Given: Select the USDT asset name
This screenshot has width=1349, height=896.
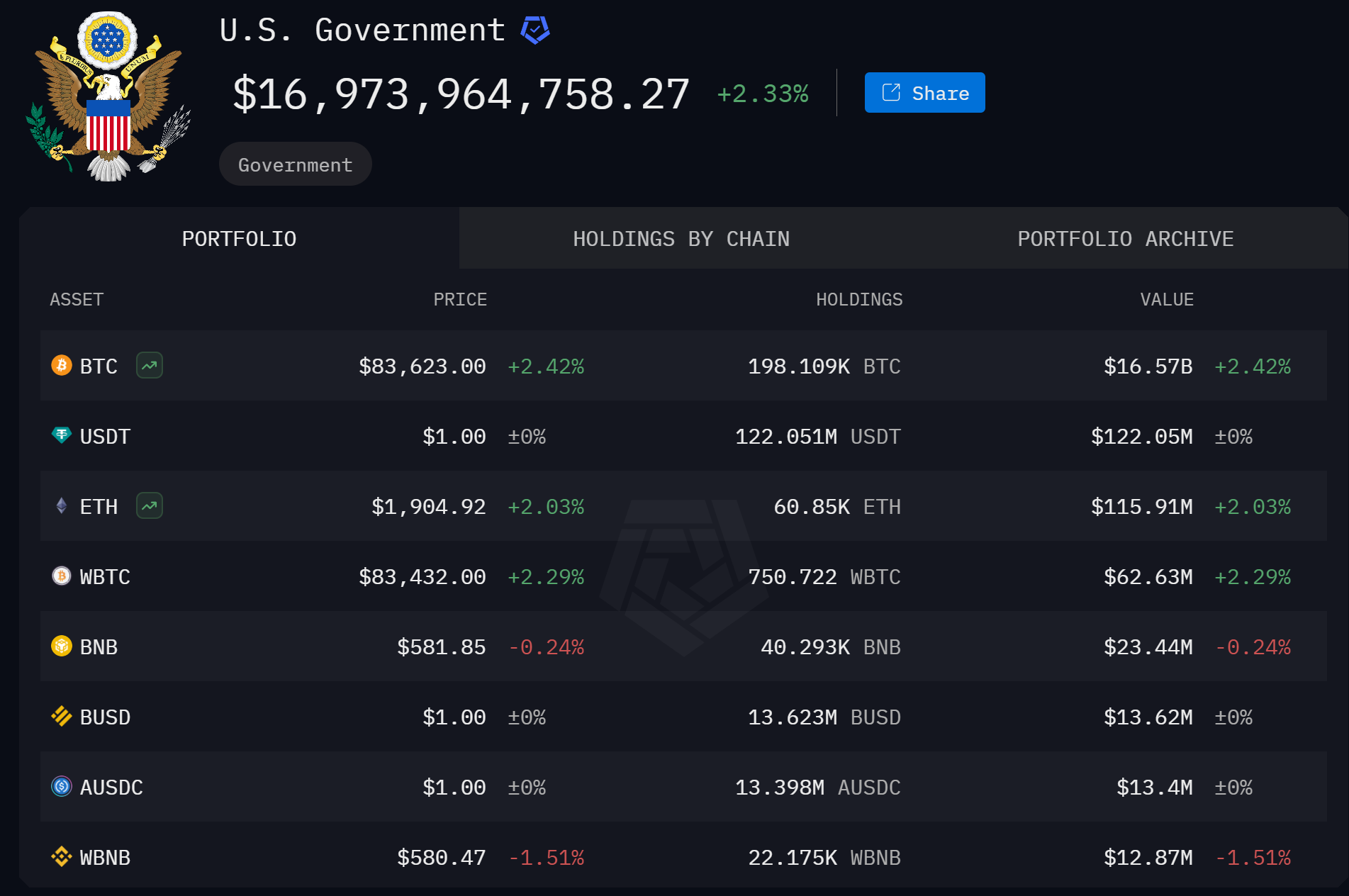Looking at the screenshot, I should point(105,437).
